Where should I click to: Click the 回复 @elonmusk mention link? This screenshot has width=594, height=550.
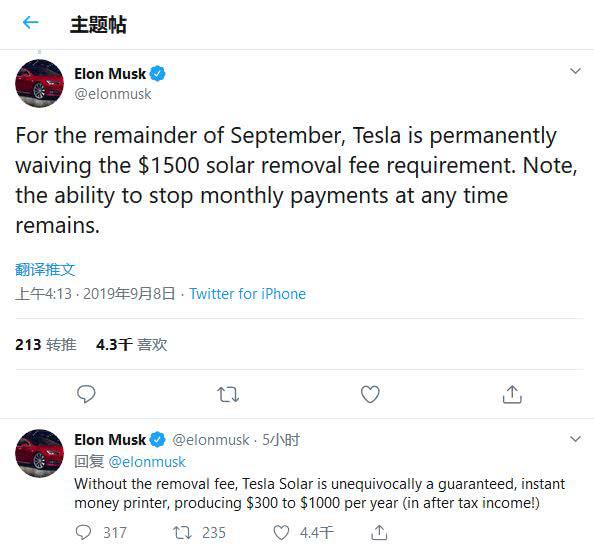(147, 462)
